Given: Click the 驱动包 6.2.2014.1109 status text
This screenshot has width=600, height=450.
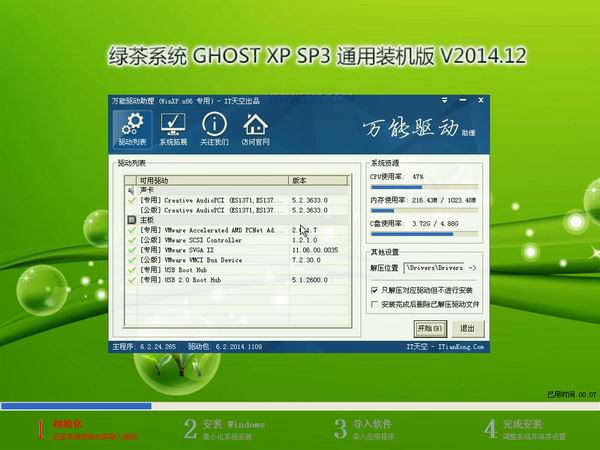Looking at the screenshot, I should (225, 347).
